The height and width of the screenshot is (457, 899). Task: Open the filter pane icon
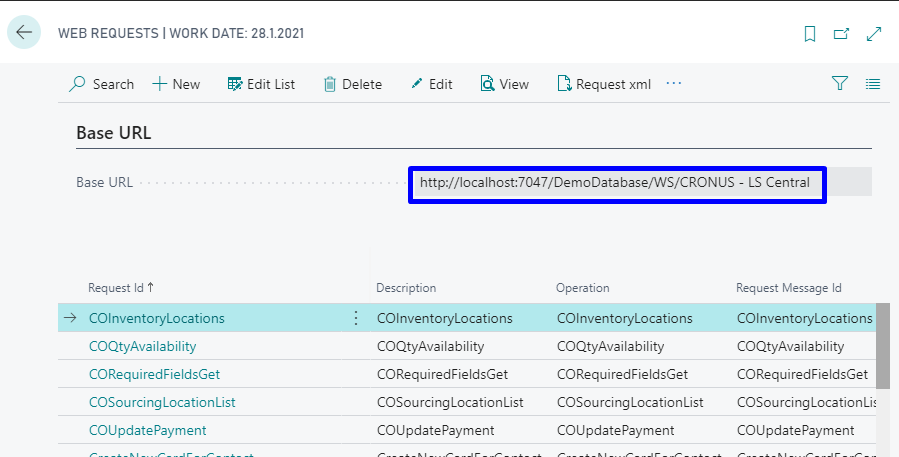(x=840, y=84)
